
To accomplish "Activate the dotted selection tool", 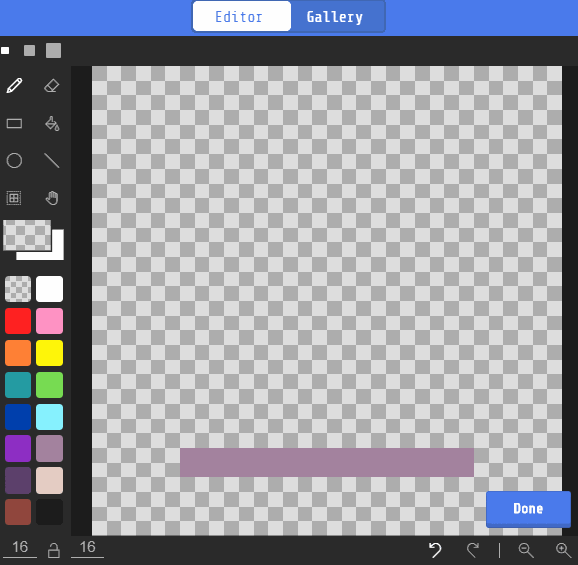I will coord(14,198).
